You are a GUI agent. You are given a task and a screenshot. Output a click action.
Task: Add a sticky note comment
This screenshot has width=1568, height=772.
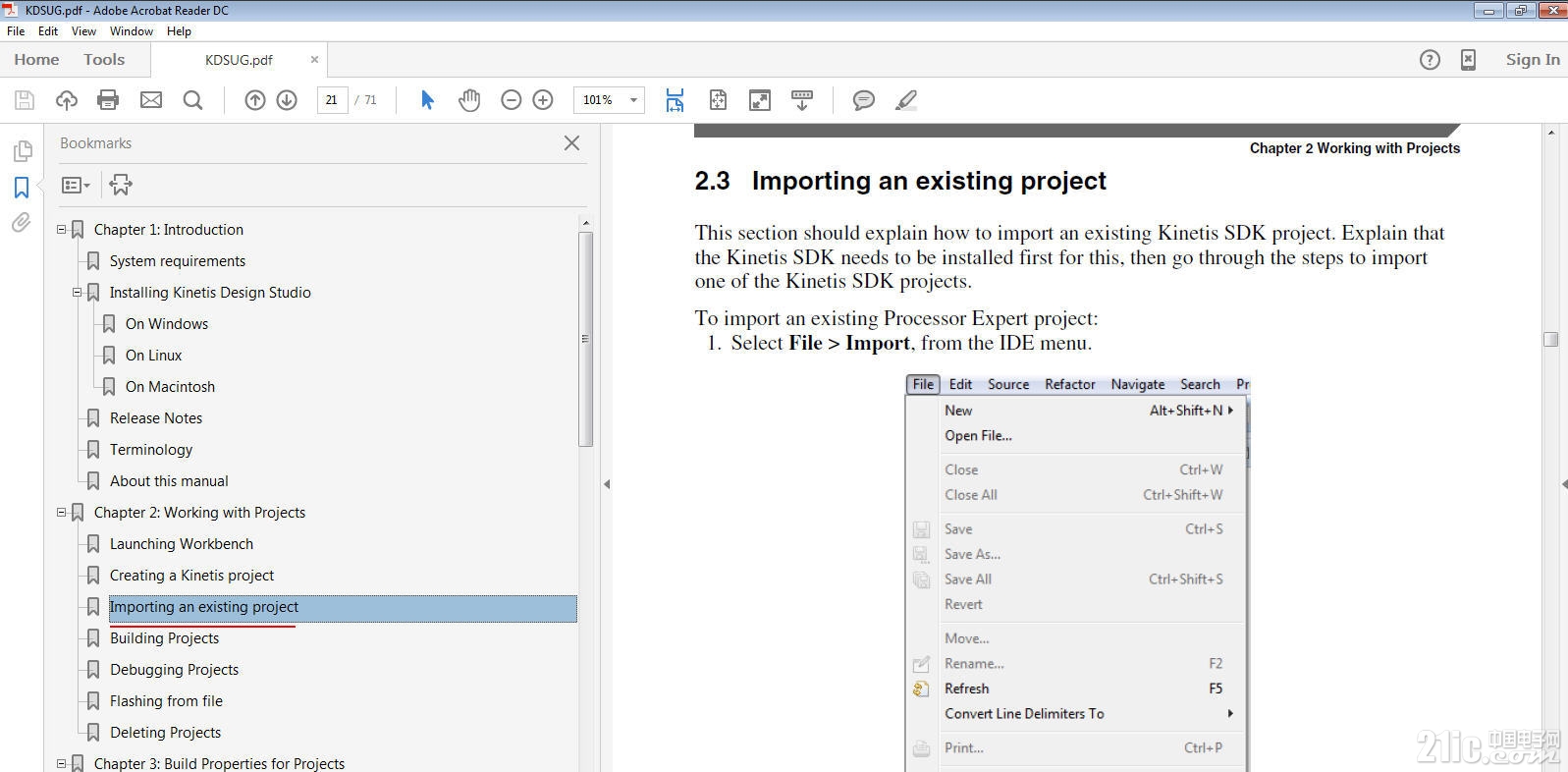(x=864, y=100)
